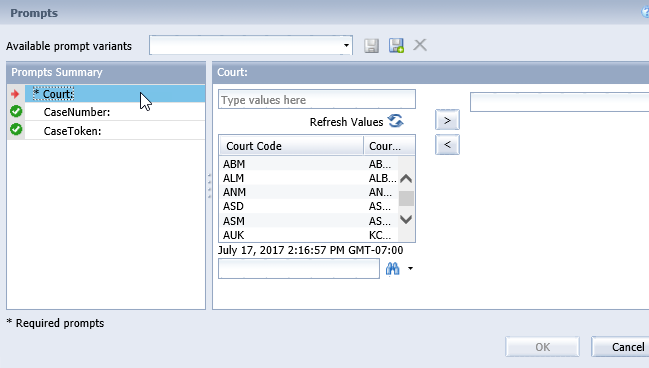Click the add value > button
The height and width of the screenshot is (368, 649).
(x=447, y=120)
